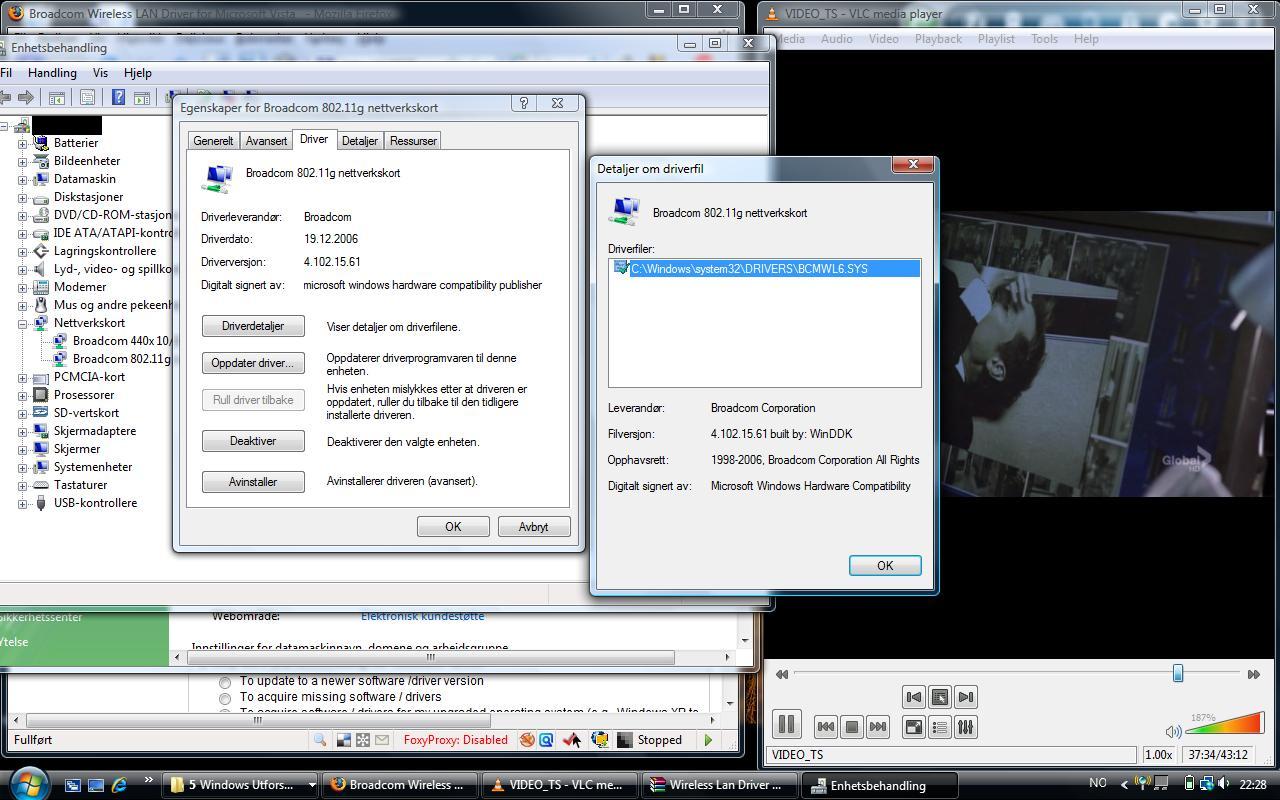Switch to the Generelt tab

point(213,141)
